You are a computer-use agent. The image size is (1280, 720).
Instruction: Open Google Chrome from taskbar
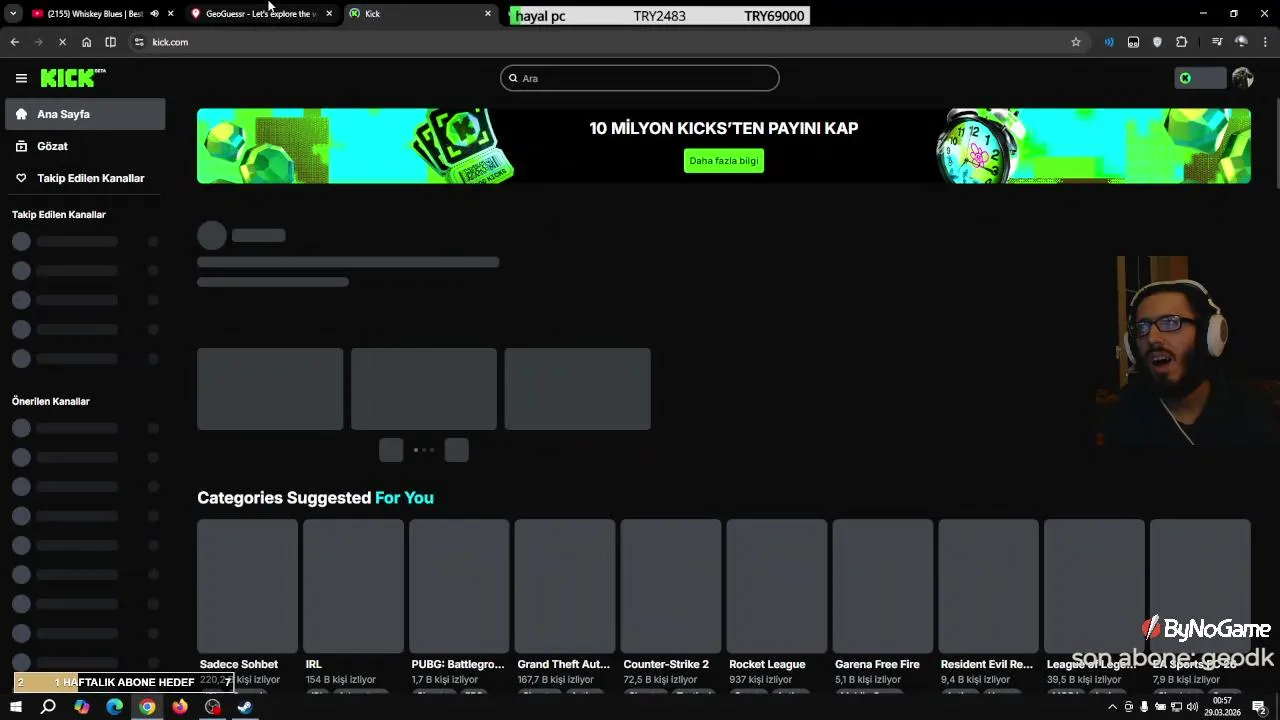(x=147, y=707)
